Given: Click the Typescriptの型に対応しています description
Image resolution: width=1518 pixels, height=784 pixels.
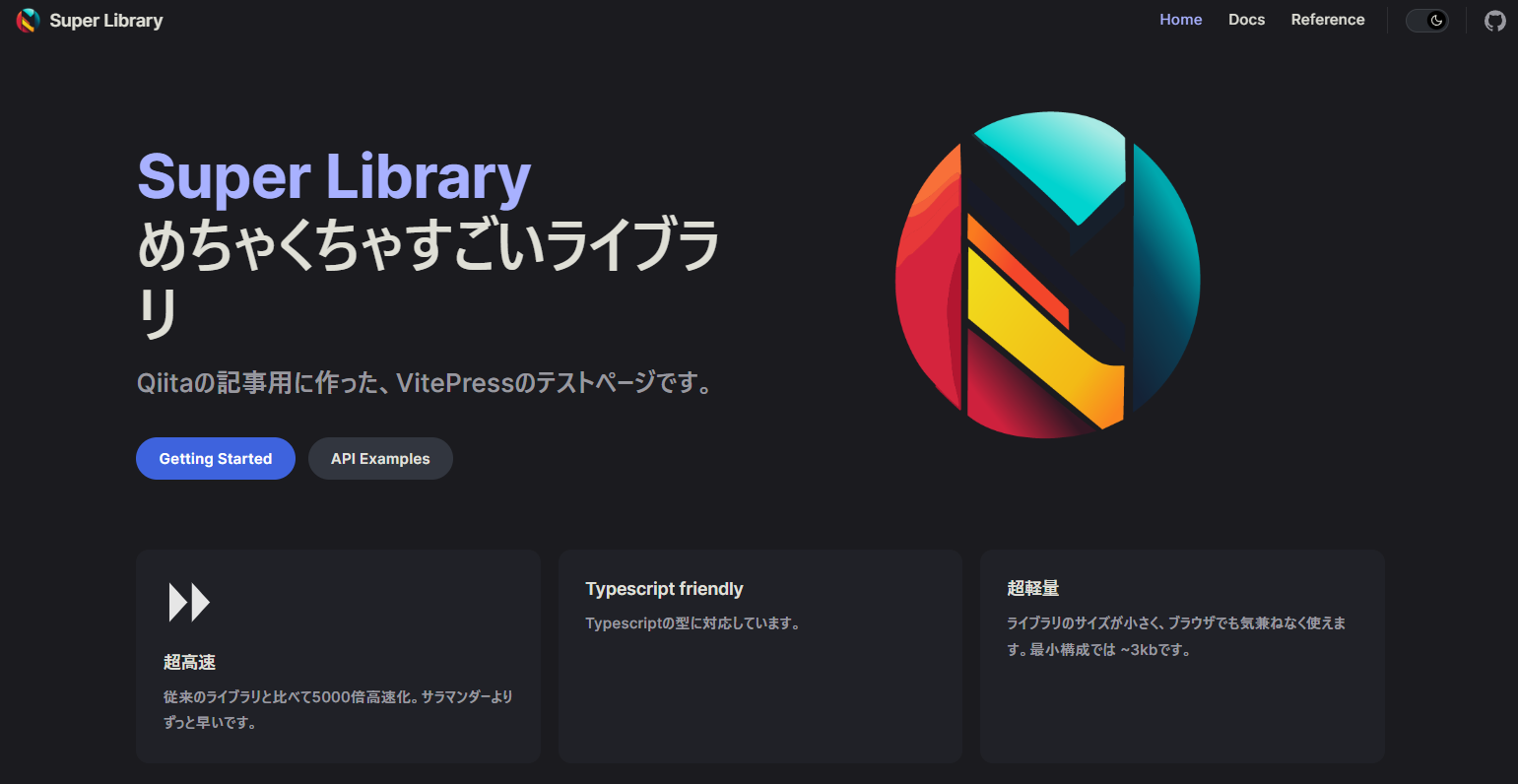Looking at the screenshot, I should click(693, 623).
